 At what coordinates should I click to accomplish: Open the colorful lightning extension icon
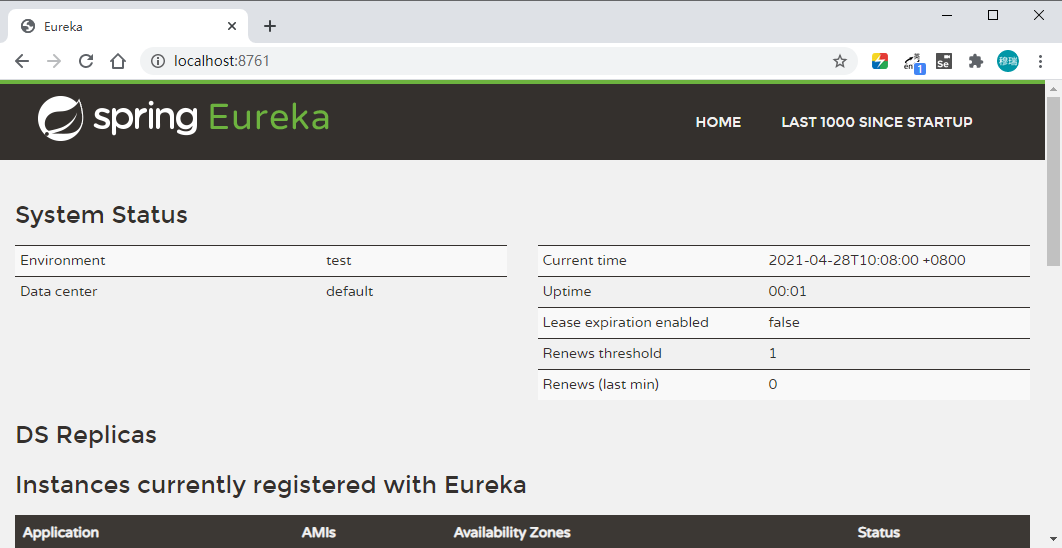point(879,61)
